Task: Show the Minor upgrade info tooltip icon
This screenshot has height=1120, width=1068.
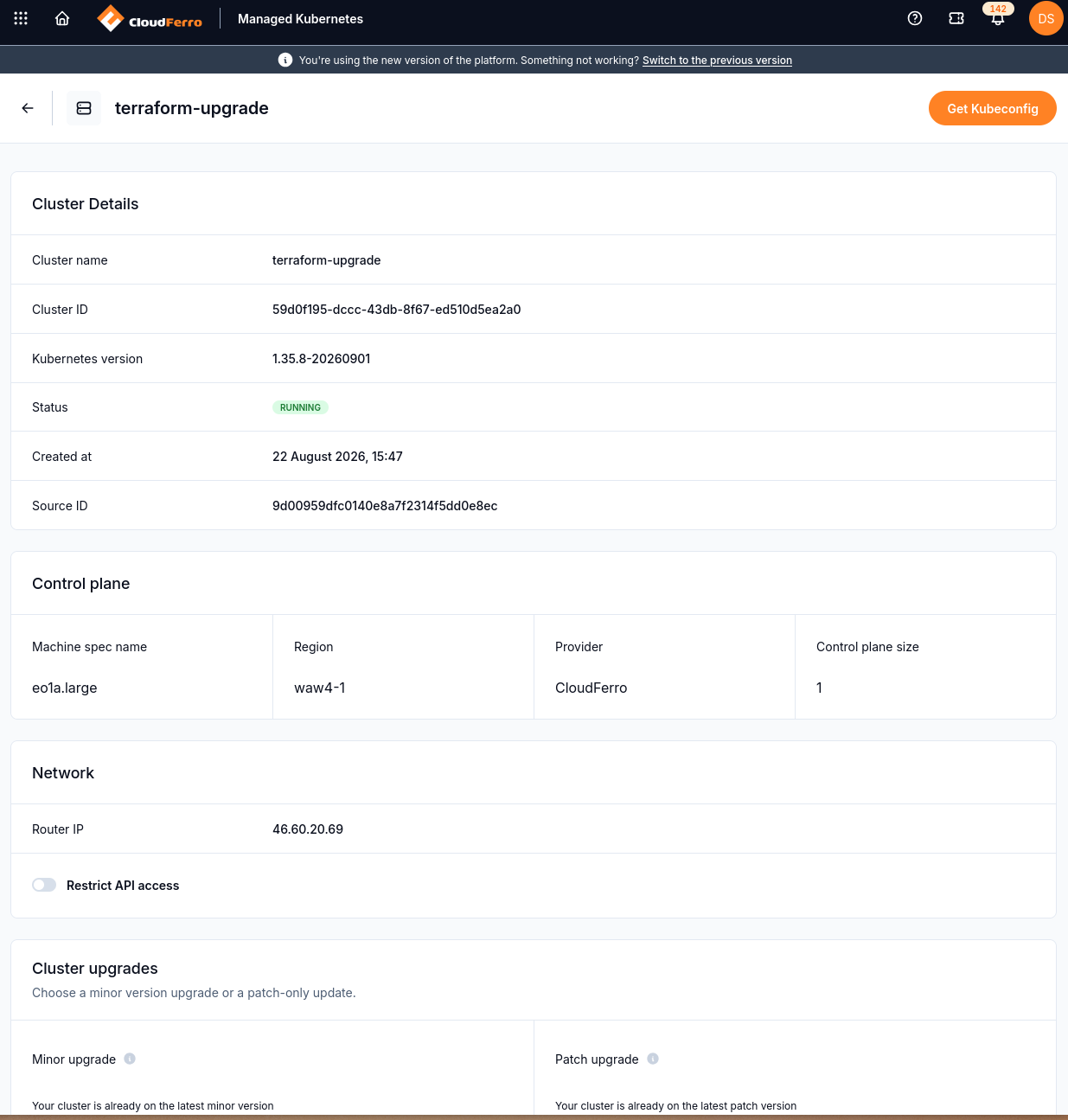Action: point(130,1059)
